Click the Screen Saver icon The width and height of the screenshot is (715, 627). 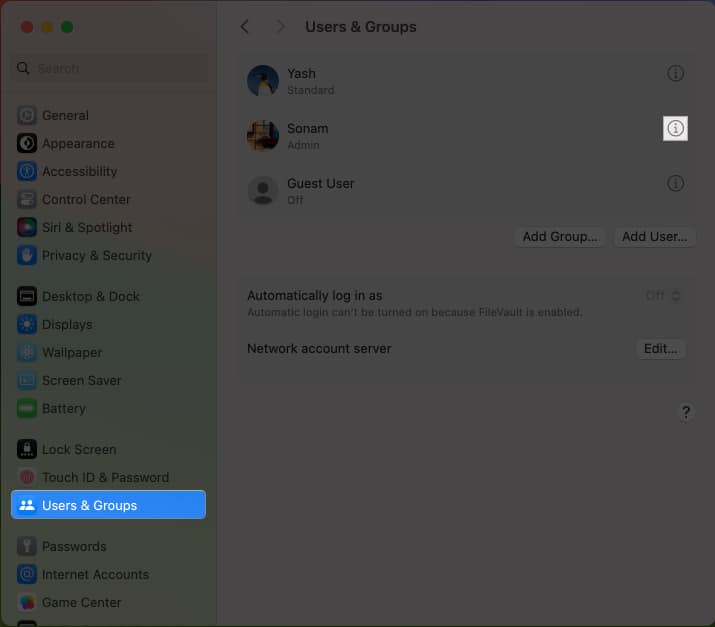(x=27, y=380)
